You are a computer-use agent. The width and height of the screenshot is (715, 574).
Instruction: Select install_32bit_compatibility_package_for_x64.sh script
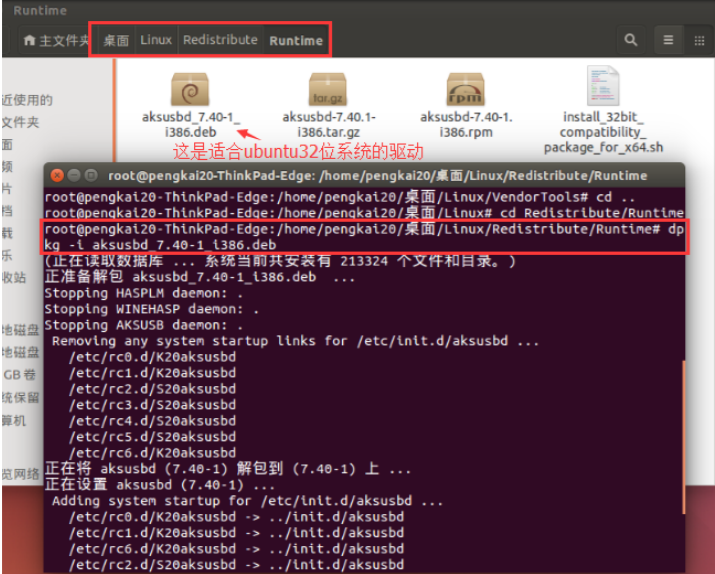[x=603, y=109]
